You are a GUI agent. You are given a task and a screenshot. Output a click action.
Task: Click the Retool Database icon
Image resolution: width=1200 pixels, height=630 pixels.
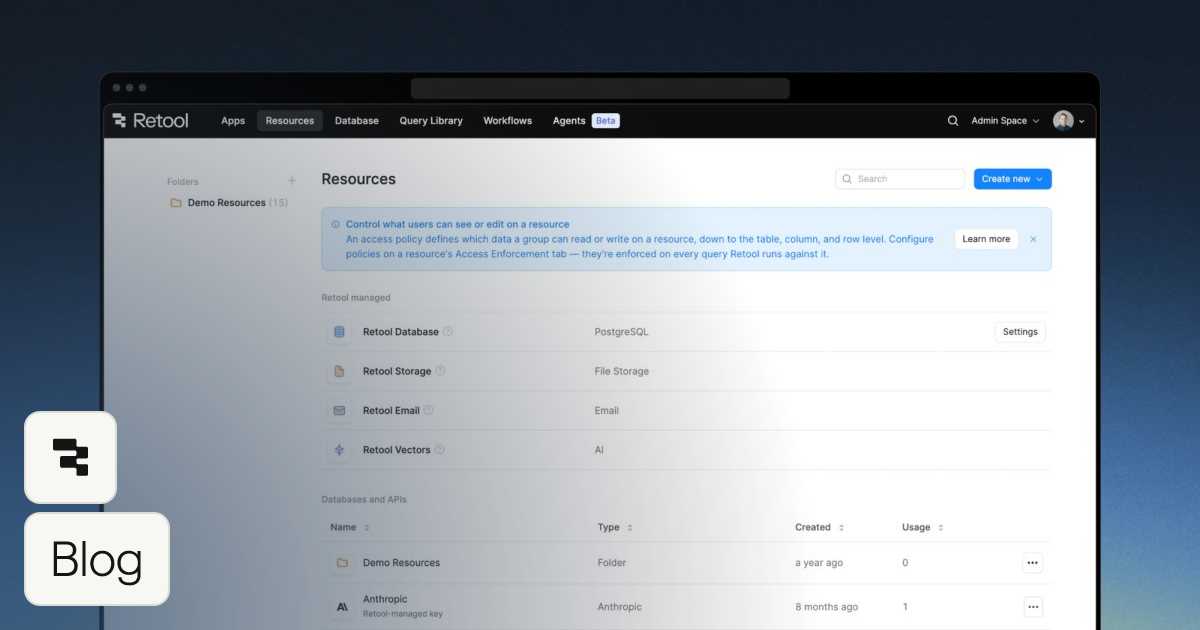(339, 332)
